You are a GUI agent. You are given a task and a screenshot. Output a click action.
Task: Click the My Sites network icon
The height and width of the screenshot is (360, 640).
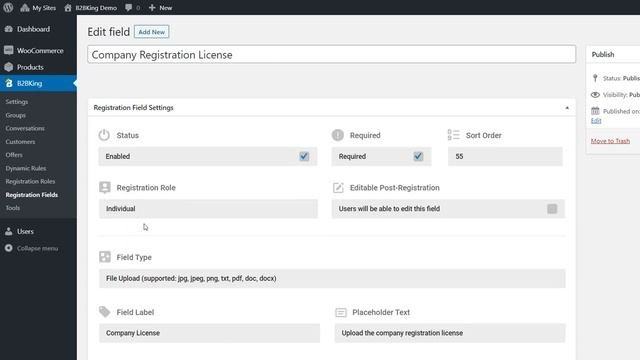(24, 8)
